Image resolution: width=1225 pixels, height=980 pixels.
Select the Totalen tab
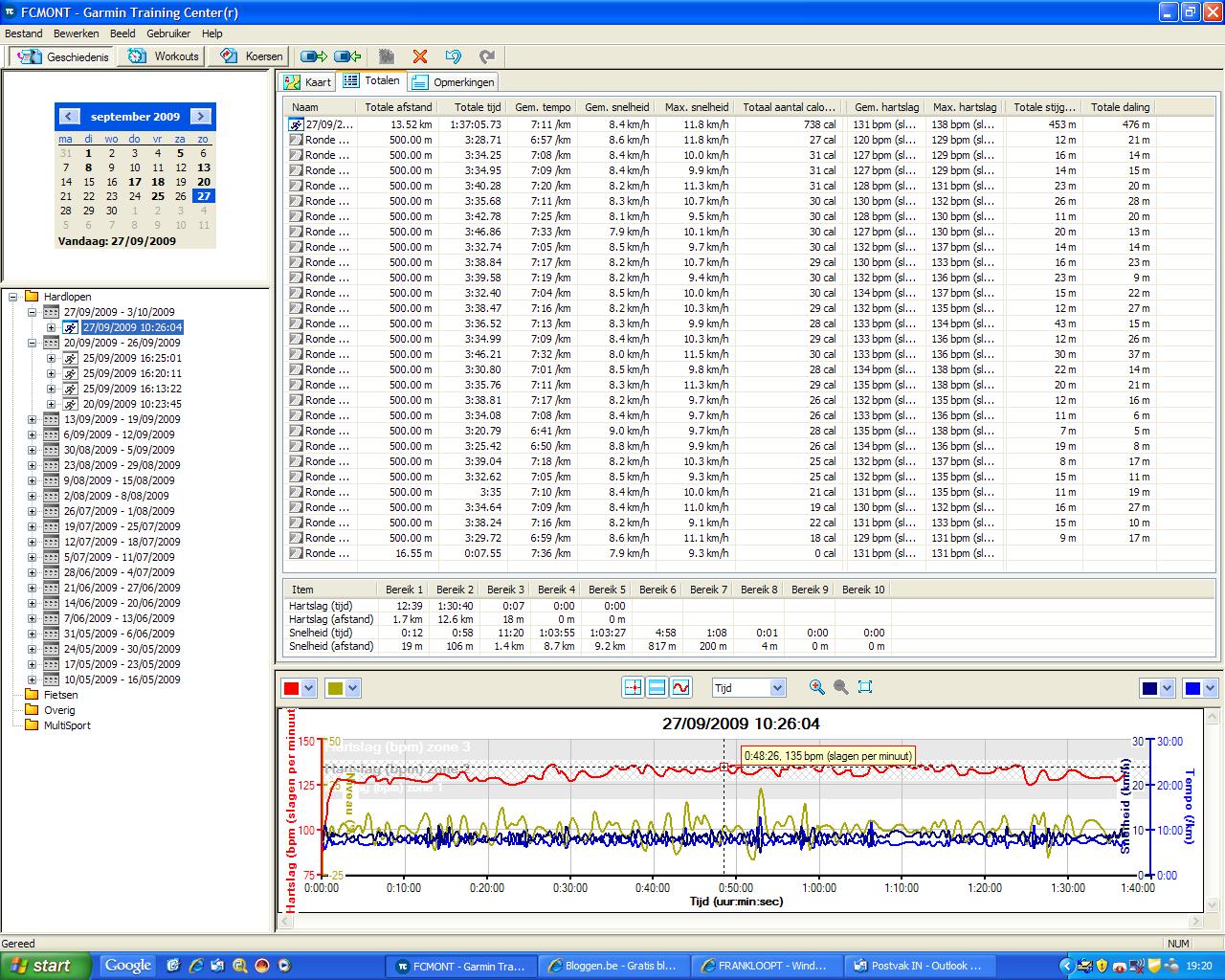[x=371, y=81]
